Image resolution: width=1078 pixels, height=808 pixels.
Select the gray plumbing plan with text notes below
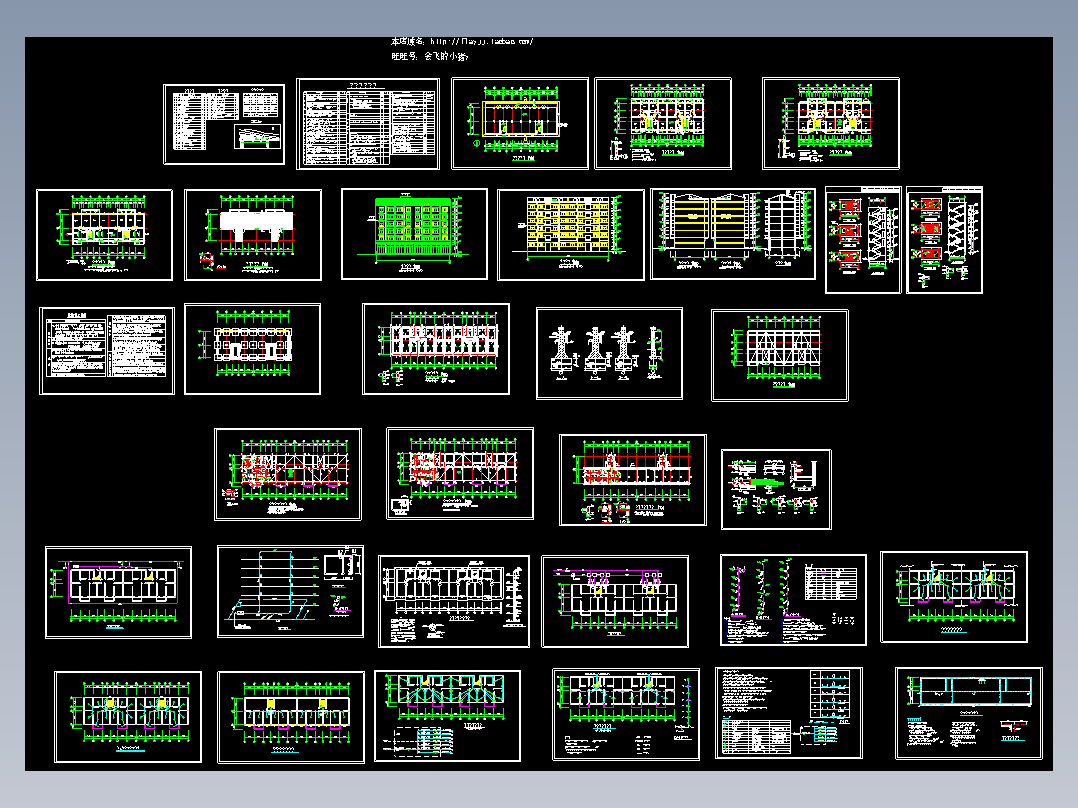(x=454, y=602)
